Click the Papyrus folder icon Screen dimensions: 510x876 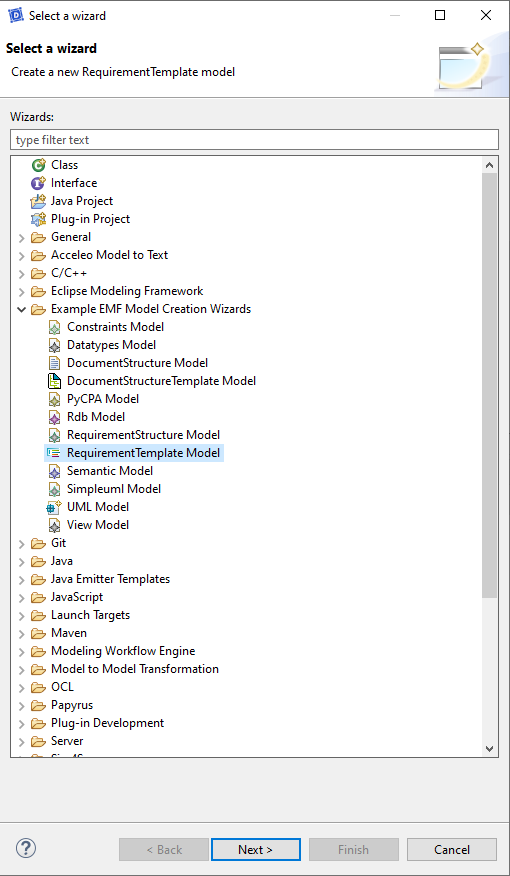38,705
